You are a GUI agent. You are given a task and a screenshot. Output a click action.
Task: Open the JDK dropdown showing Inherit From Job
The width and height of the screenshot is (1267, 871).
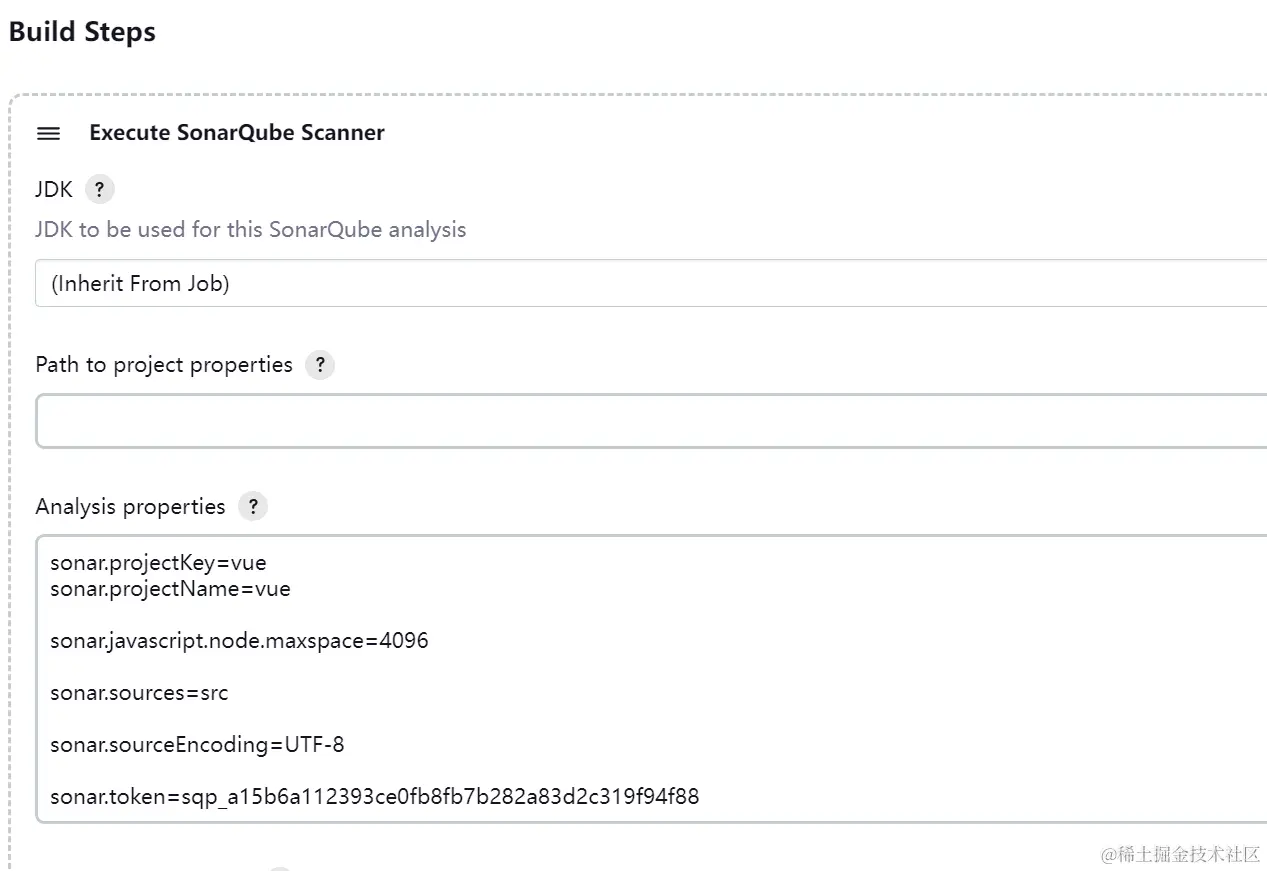coord(650,284)
